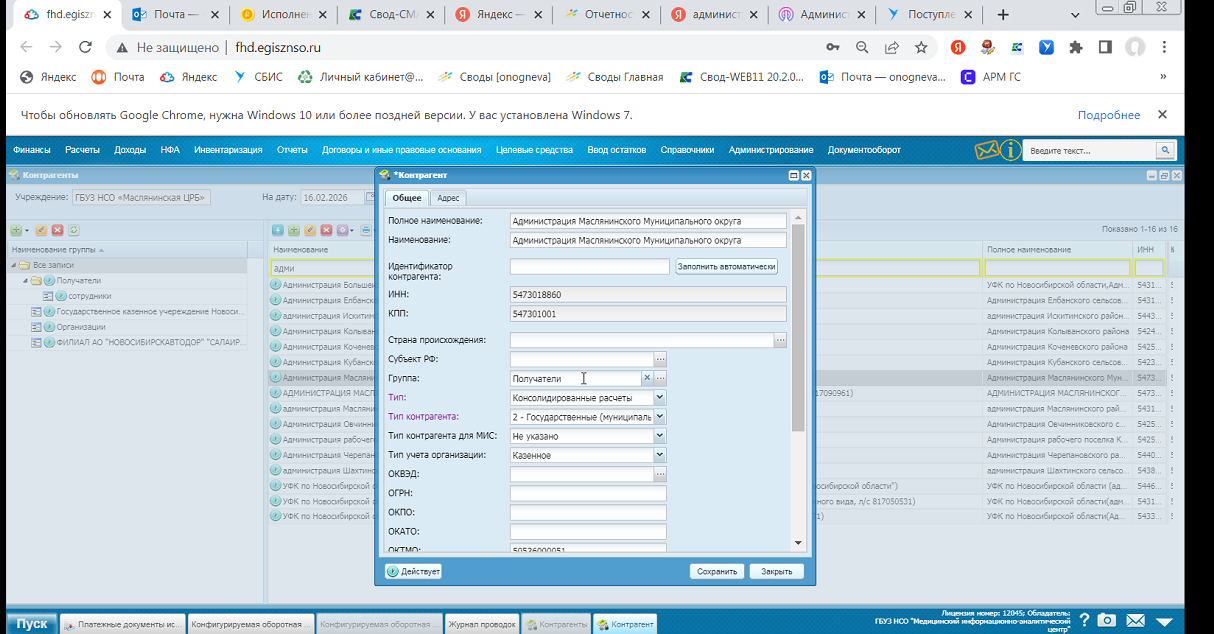Click delete group red X in left panel

pyautogui.click(x=58, y=230)
